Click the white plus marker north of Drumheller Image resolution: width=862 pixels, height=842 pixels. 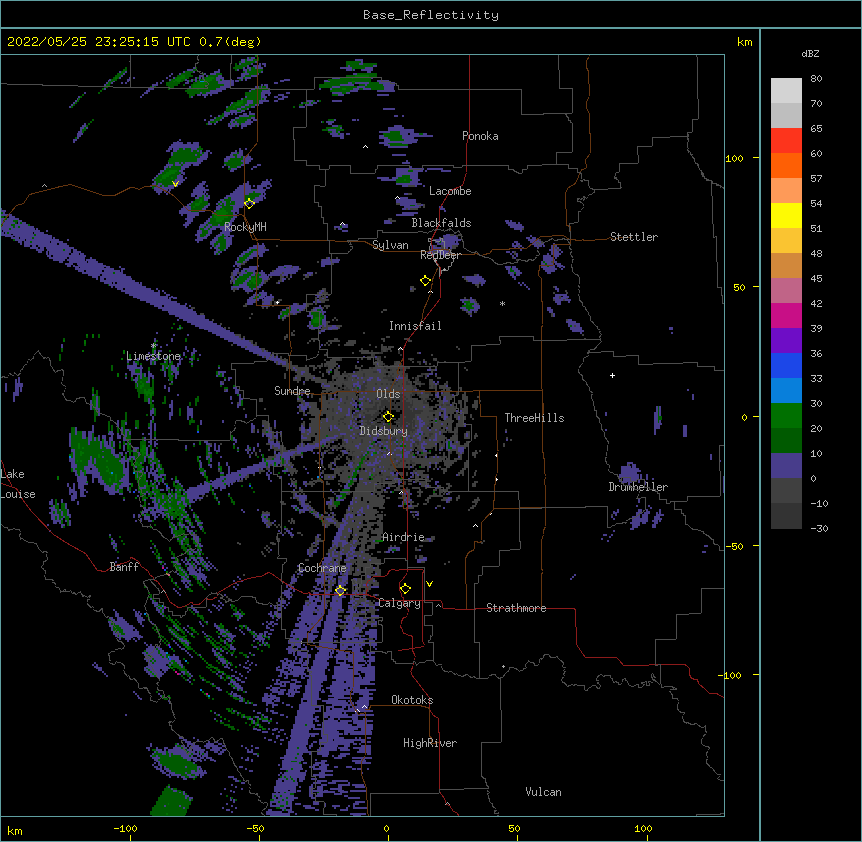pos(612,375)
